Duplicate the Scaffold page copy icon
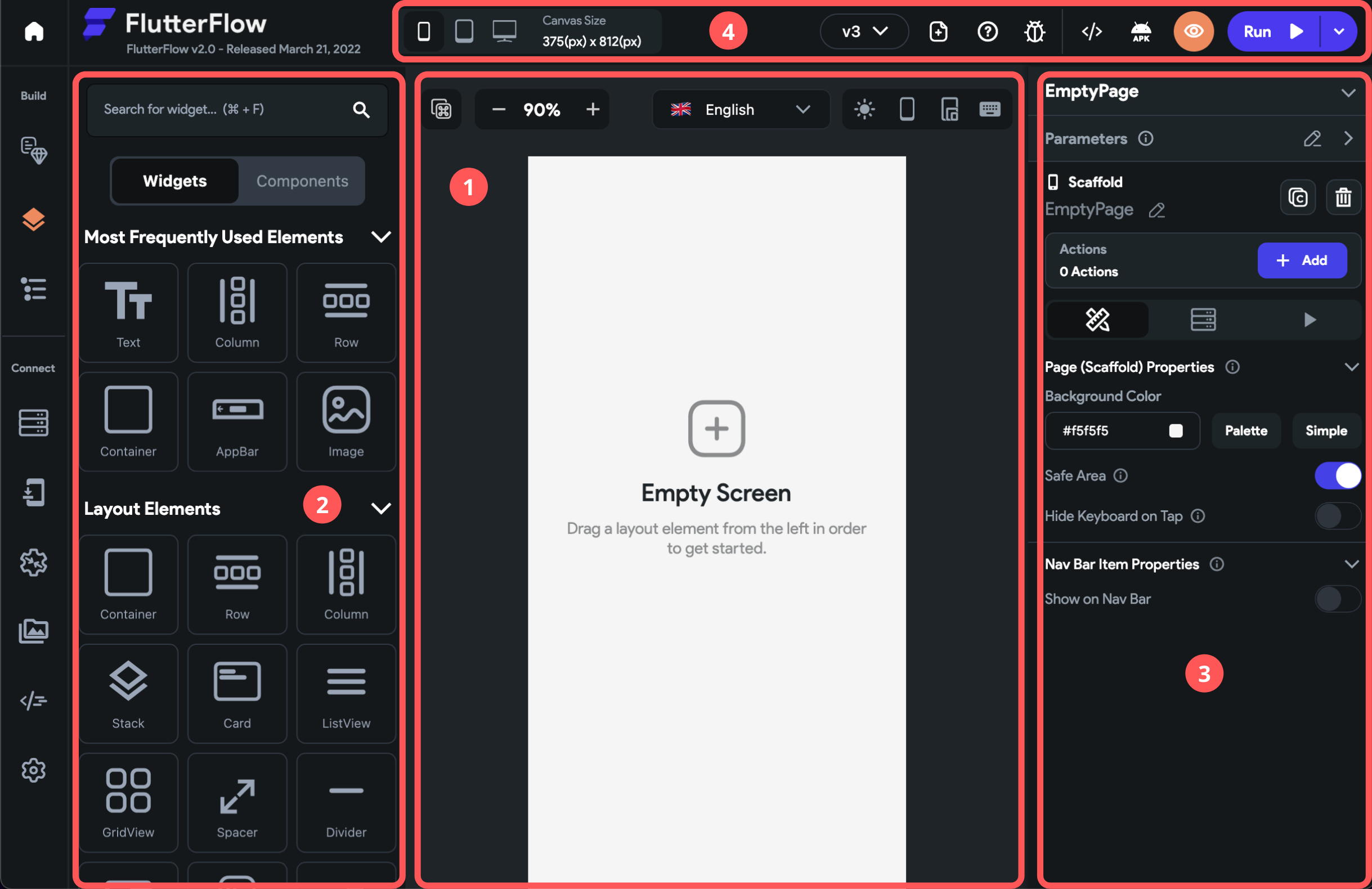 point(1298,197)
